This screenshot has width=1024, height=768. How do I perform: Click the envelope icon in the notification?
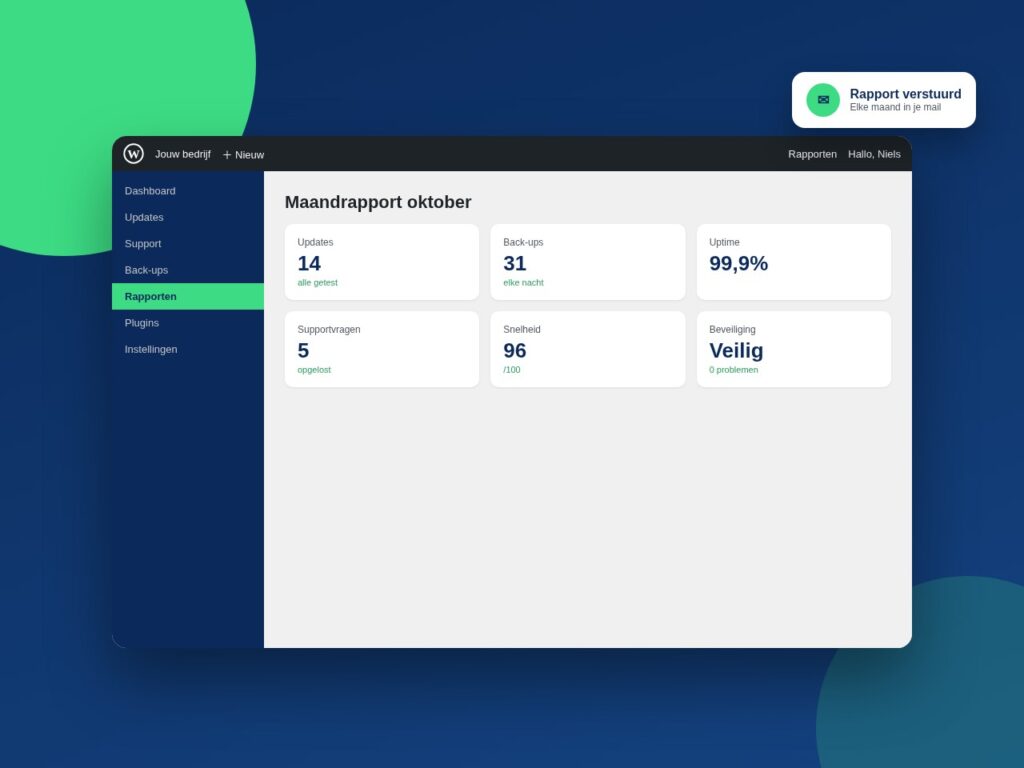coord(823,100)
